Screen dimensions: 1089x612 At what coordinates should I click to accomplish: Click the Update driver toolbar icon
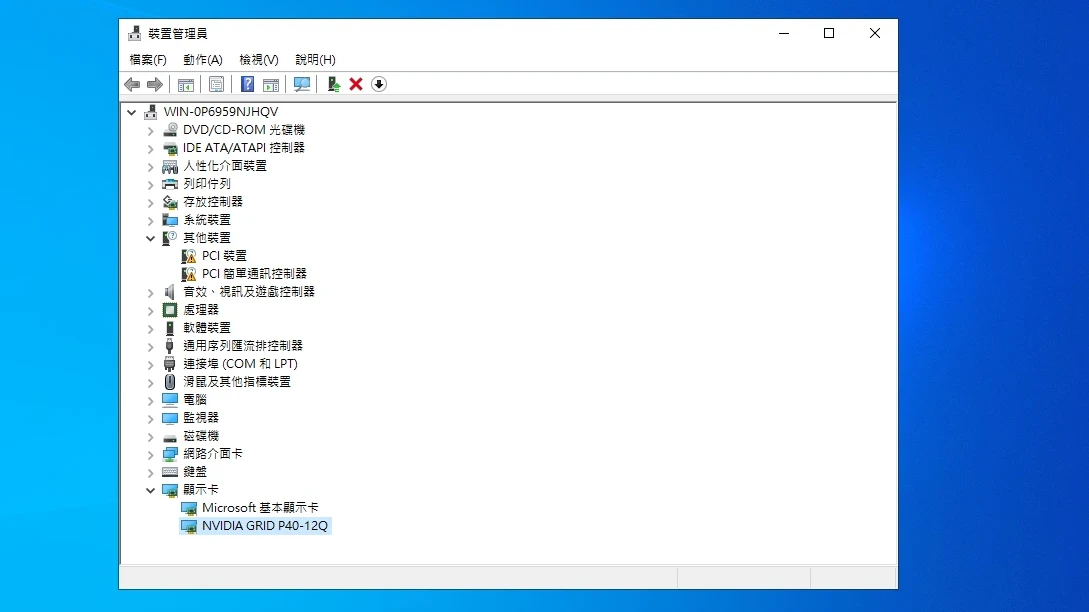[333, 85]
